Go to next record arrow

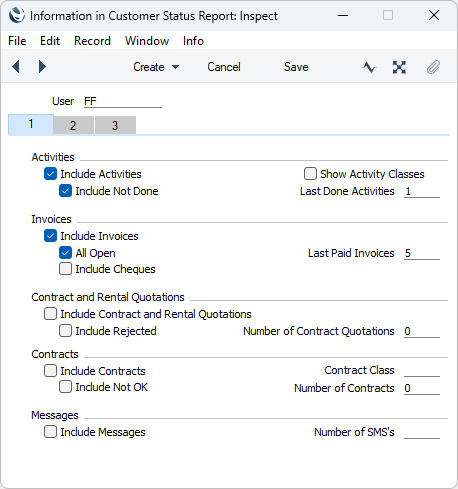(42, 67)
